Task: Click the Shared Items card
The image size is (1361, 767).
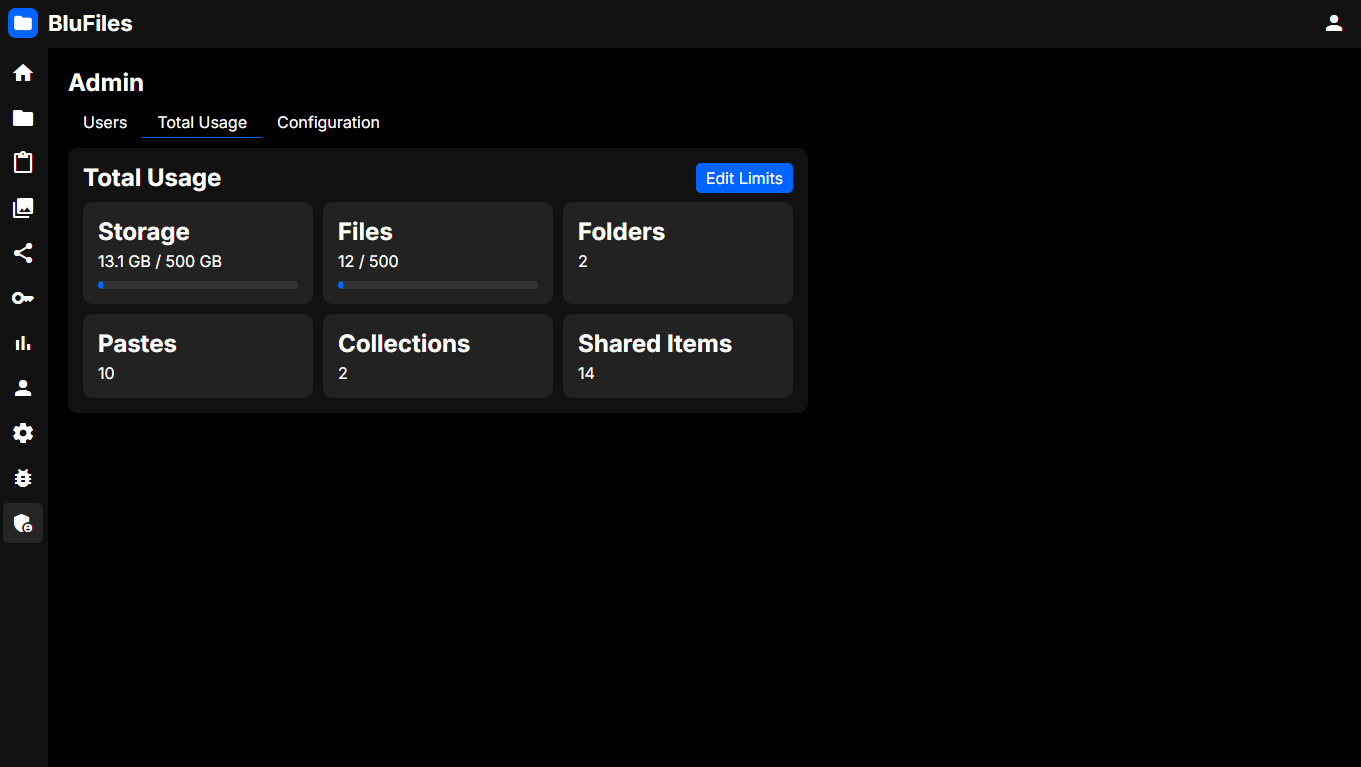Action: coord(678,356)
